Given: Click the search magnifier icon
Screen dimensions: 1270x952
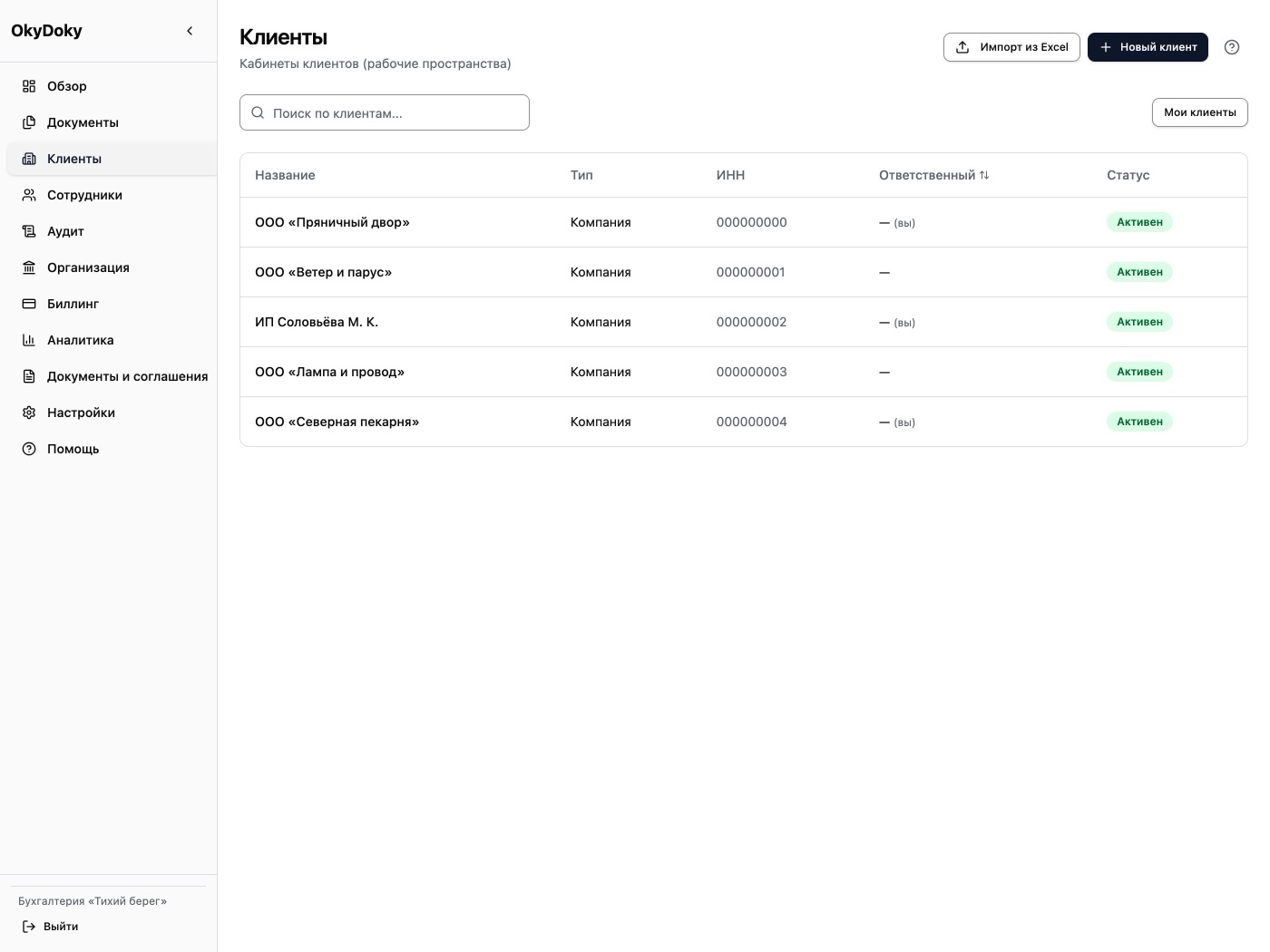Looking at the screenshot, I should coord(258,112).
